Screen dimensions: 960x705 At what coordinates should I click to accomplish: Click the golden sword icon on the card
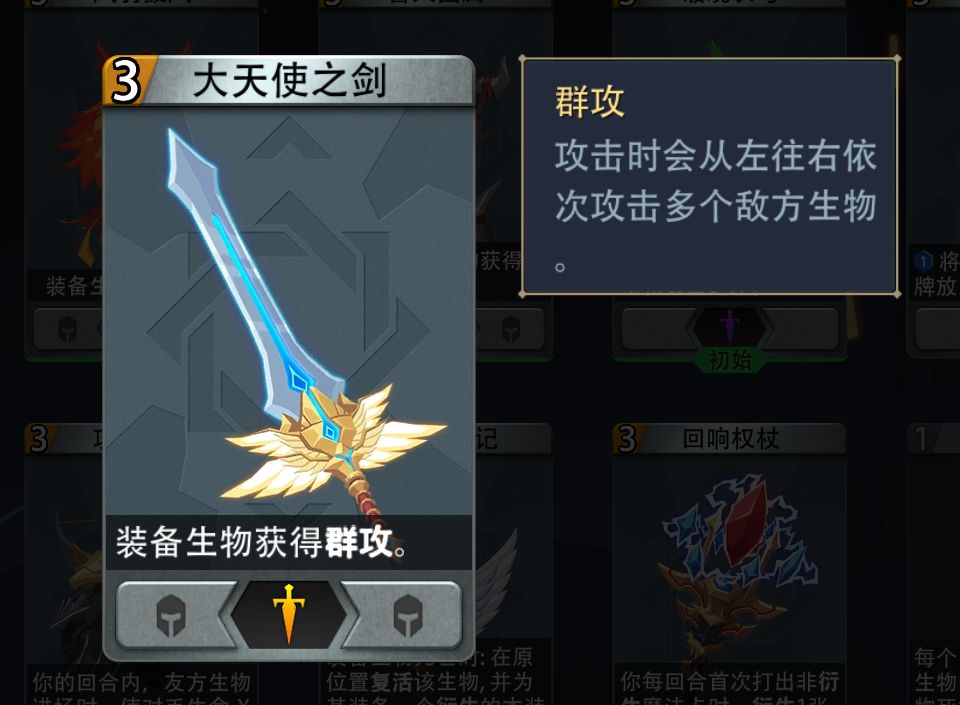tap(288, 613)
